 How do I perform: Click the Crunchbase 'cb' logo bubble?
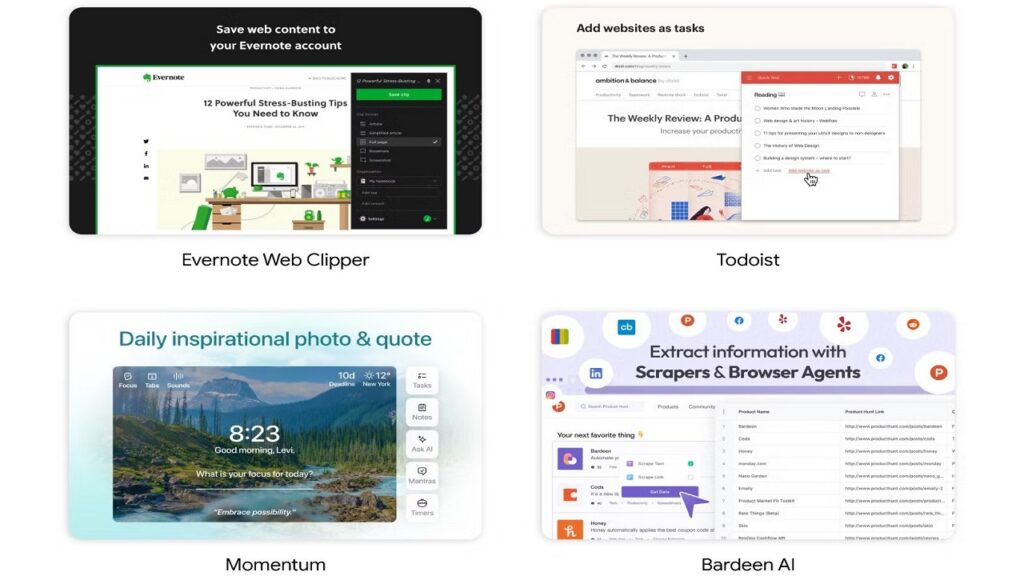(626, 327)
